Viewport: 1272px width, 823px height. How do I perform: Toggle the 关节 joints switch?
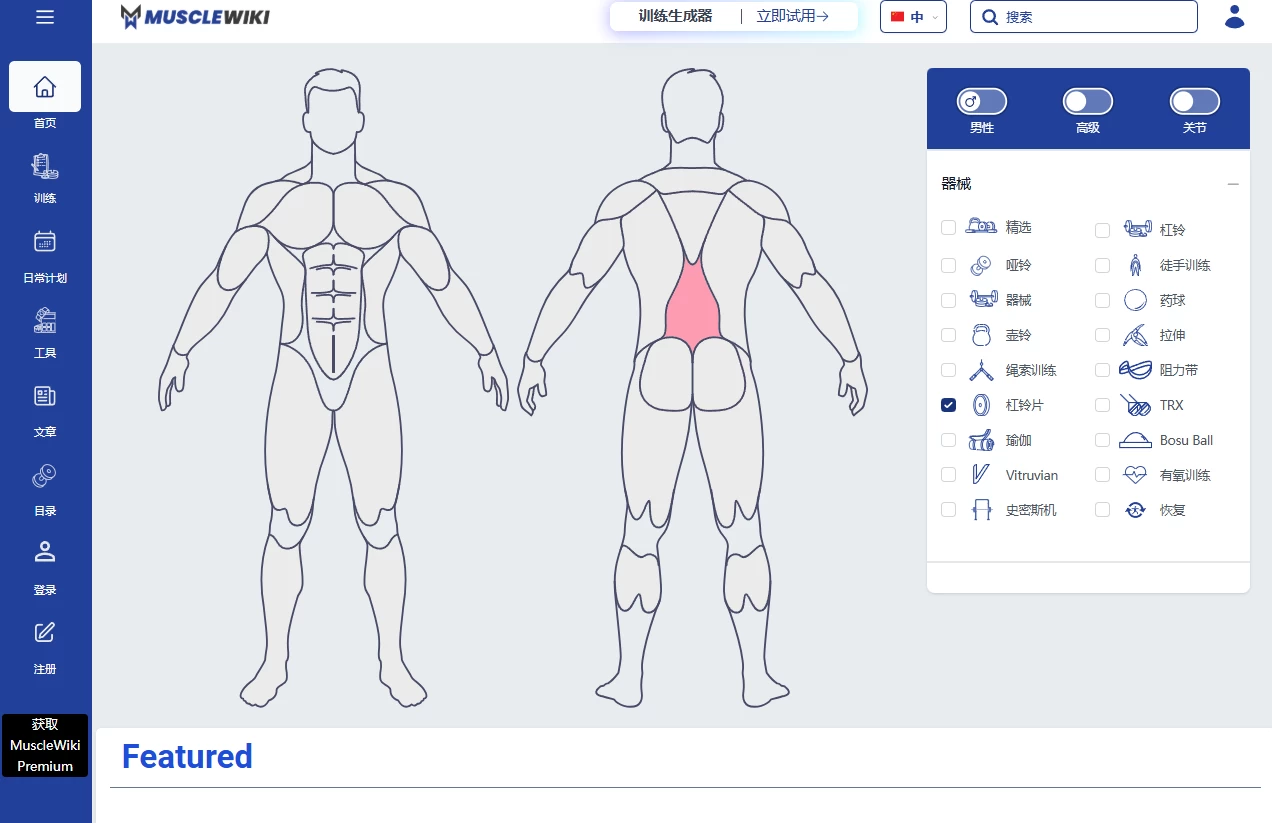(1195, 101)
